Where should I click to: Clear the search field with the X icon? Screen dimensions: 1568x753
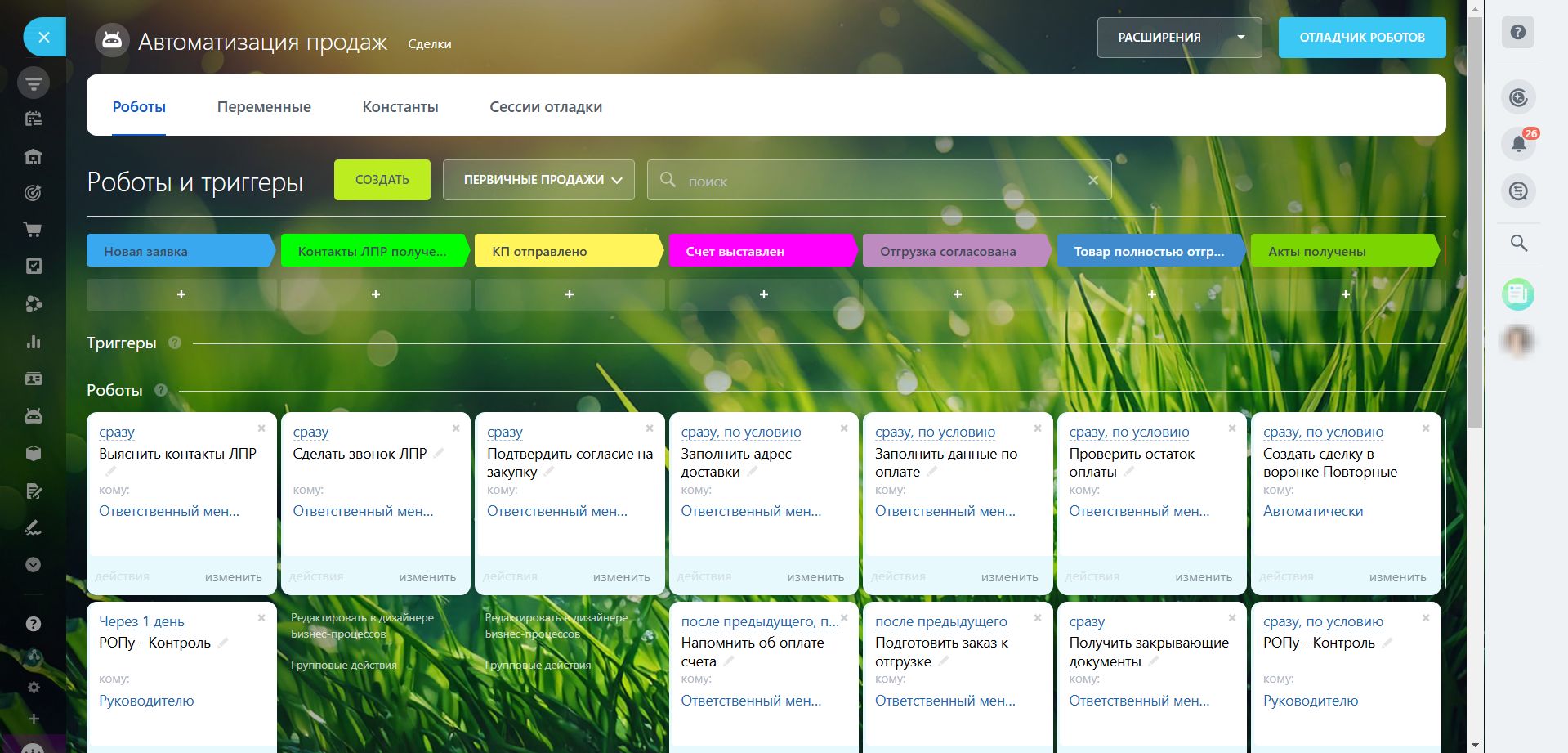coord(1092,180)
